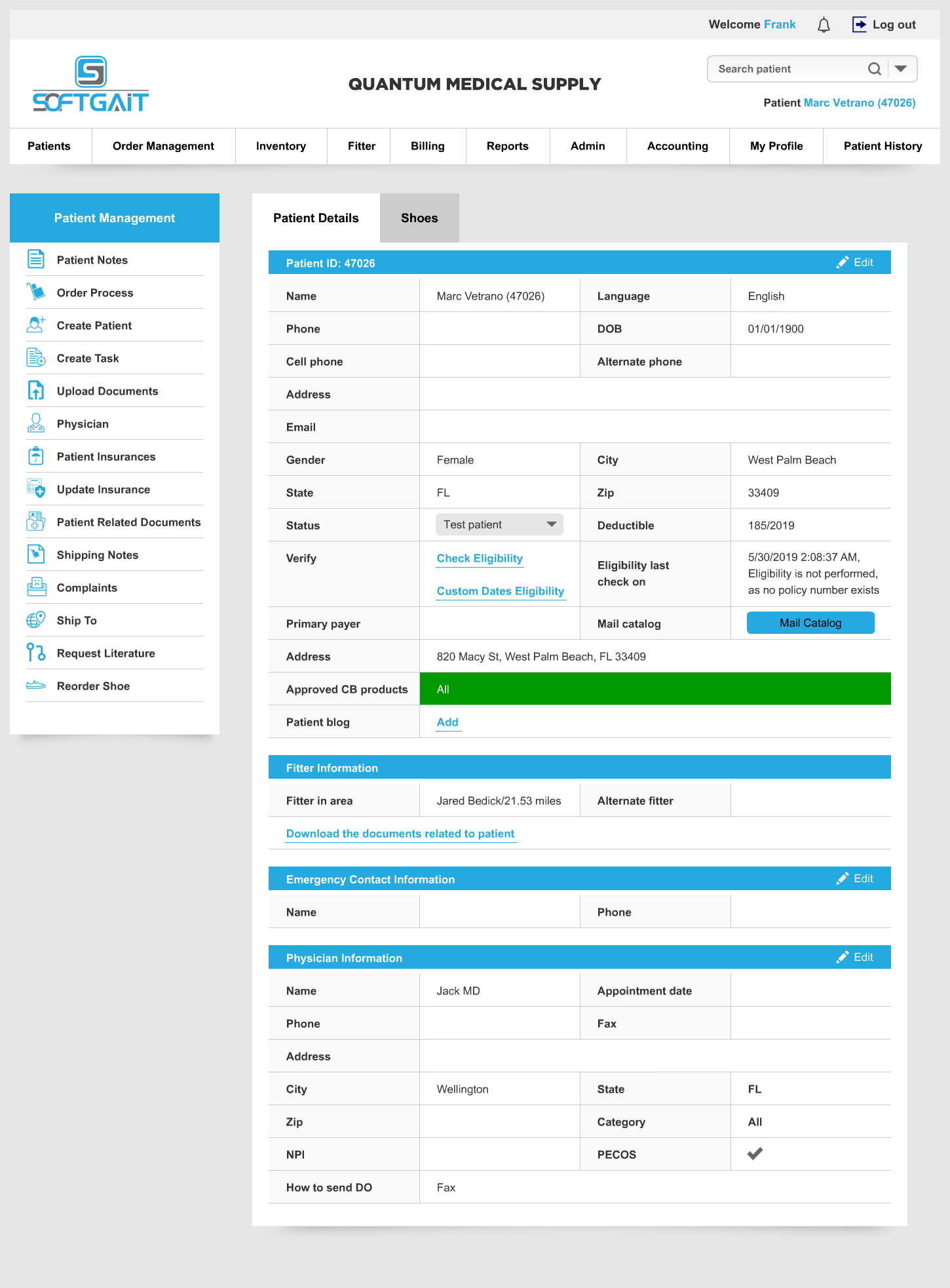
Task: Click the Patient Notes document icon
Action: [x=36, y=259]
